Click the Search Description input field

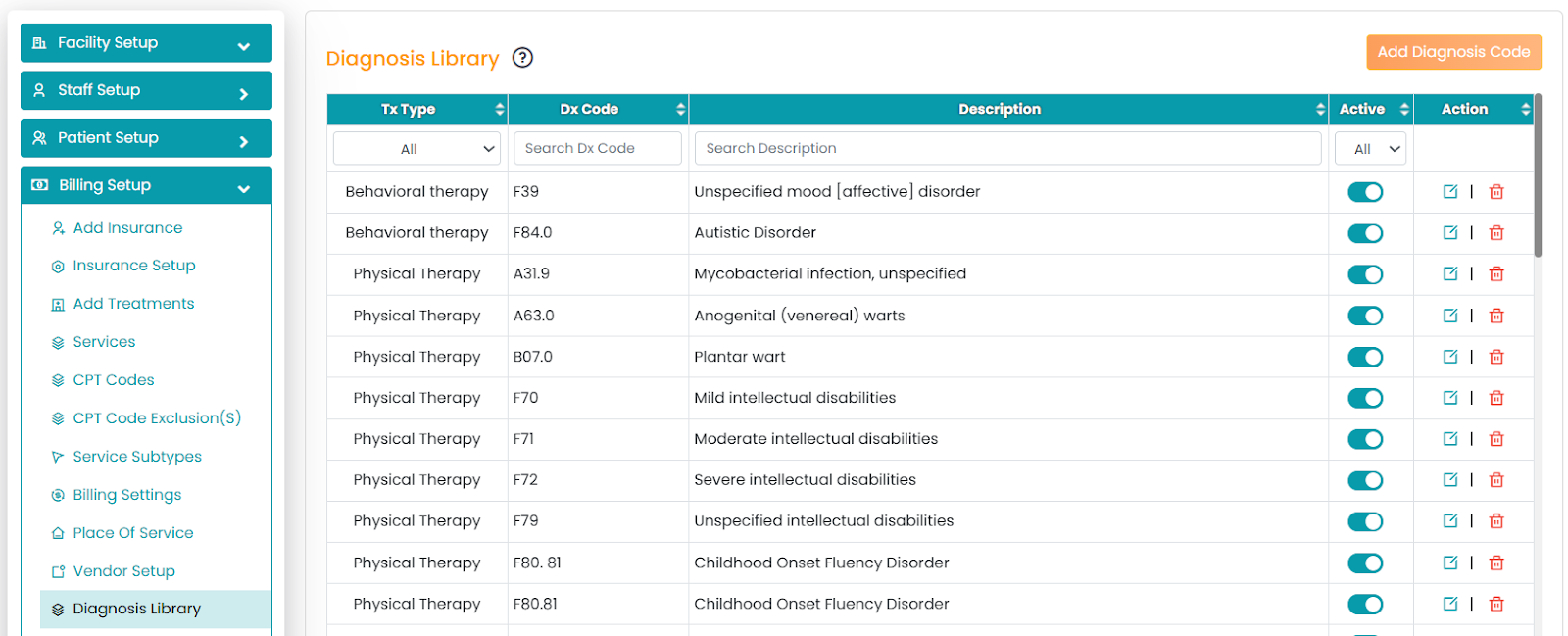click(1007, 149)
